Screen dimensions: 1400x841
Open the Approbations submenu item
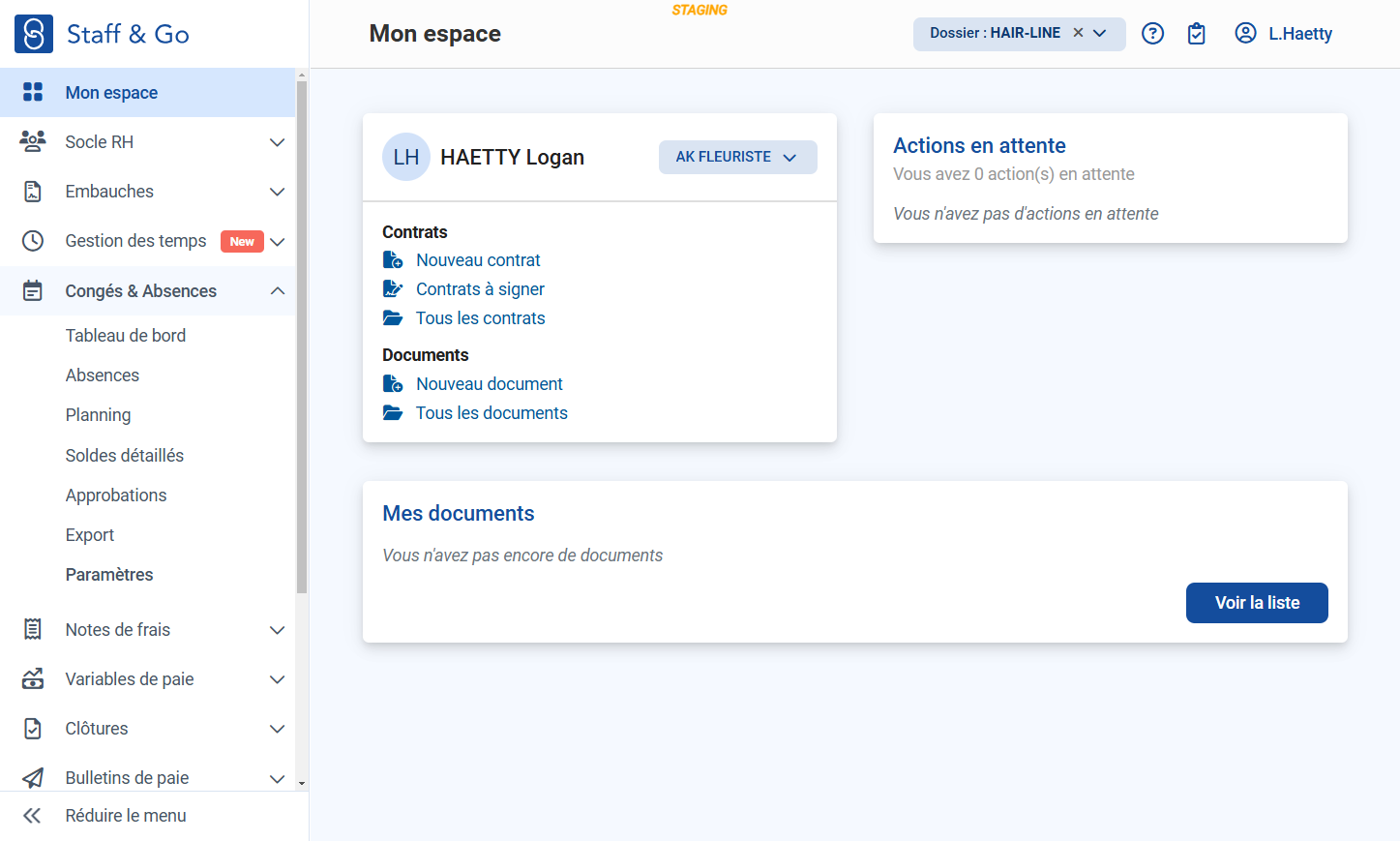(116, 495)
